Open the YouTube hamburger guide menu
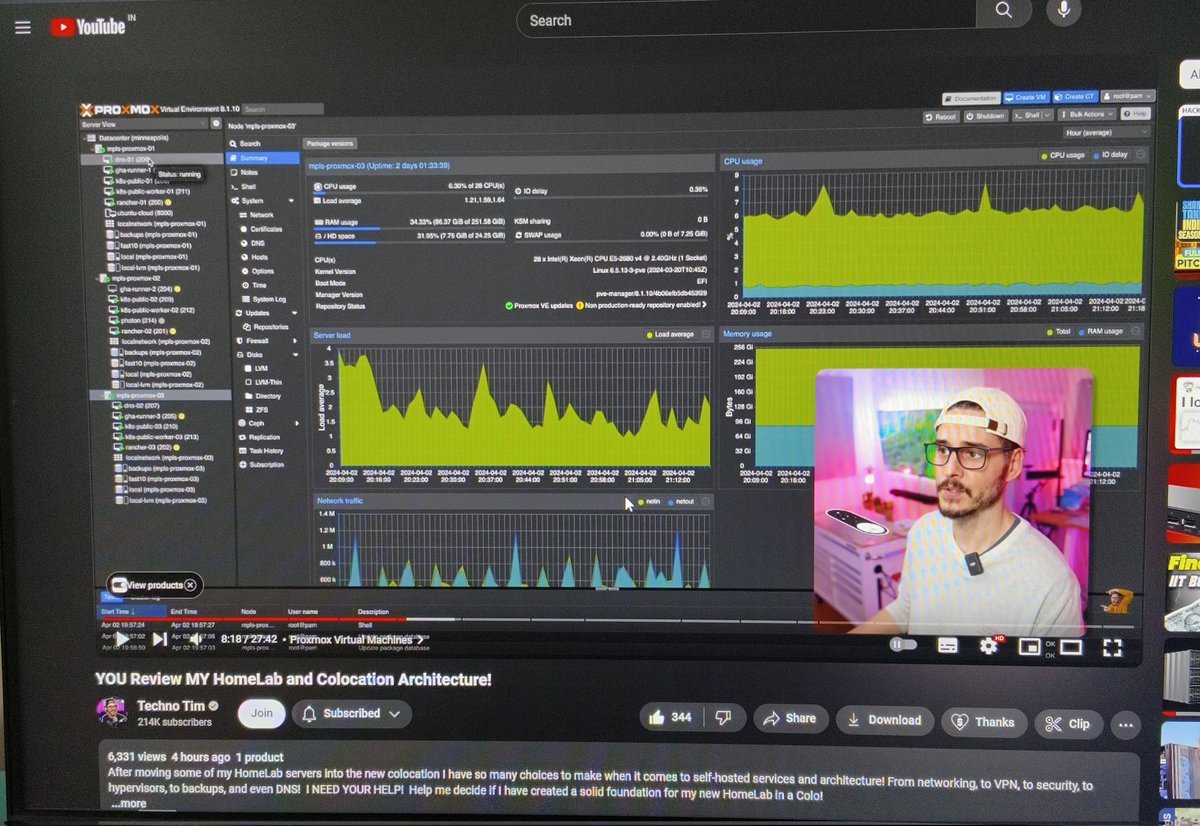Screen dimensions: 1200x826 tap(22, 28)
